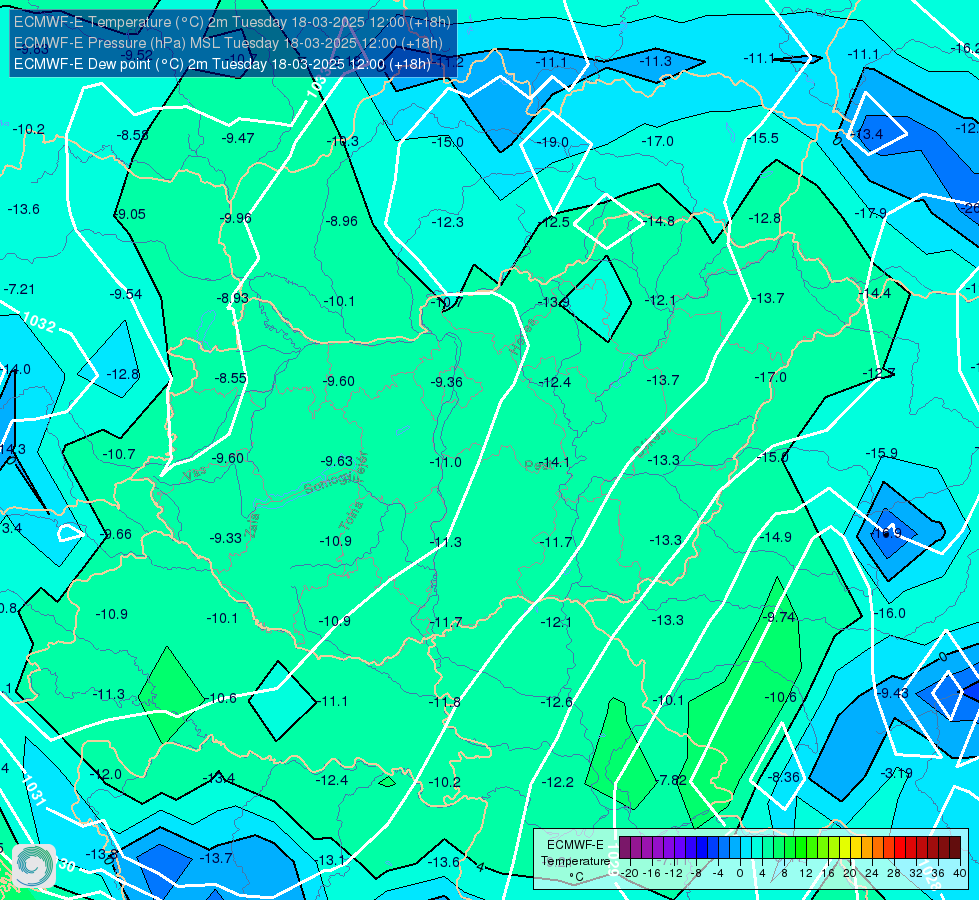Click the -16.0 dew point value
Image resolution: width=979 pixels, height=900 pixels.
click(889, 613)
